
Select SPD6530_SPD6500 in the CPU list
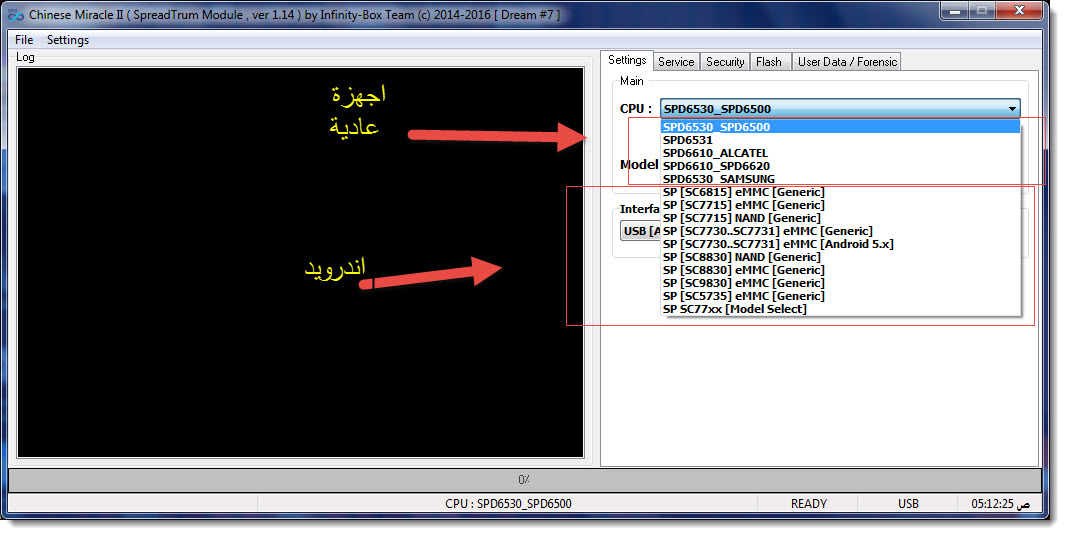coord(840,127)
